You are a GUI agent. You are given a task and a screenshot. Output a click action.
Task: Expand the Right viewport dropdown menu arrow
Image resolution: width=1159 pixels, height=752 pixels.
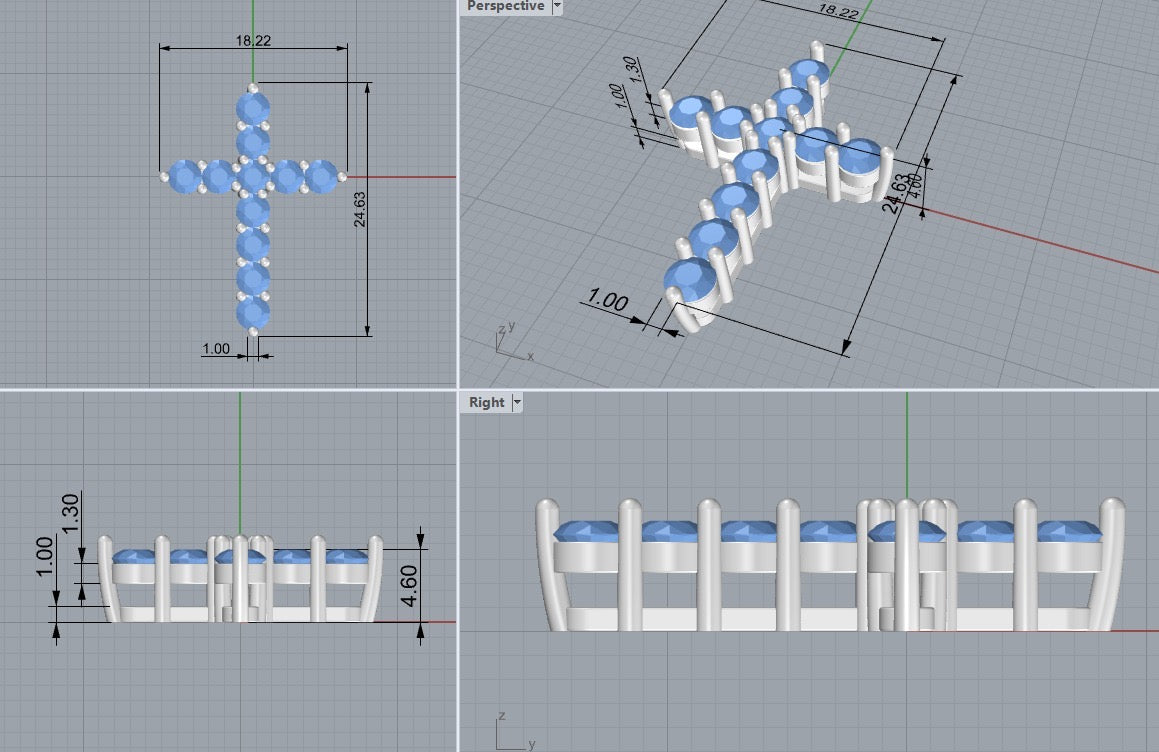tap(517, 402)
